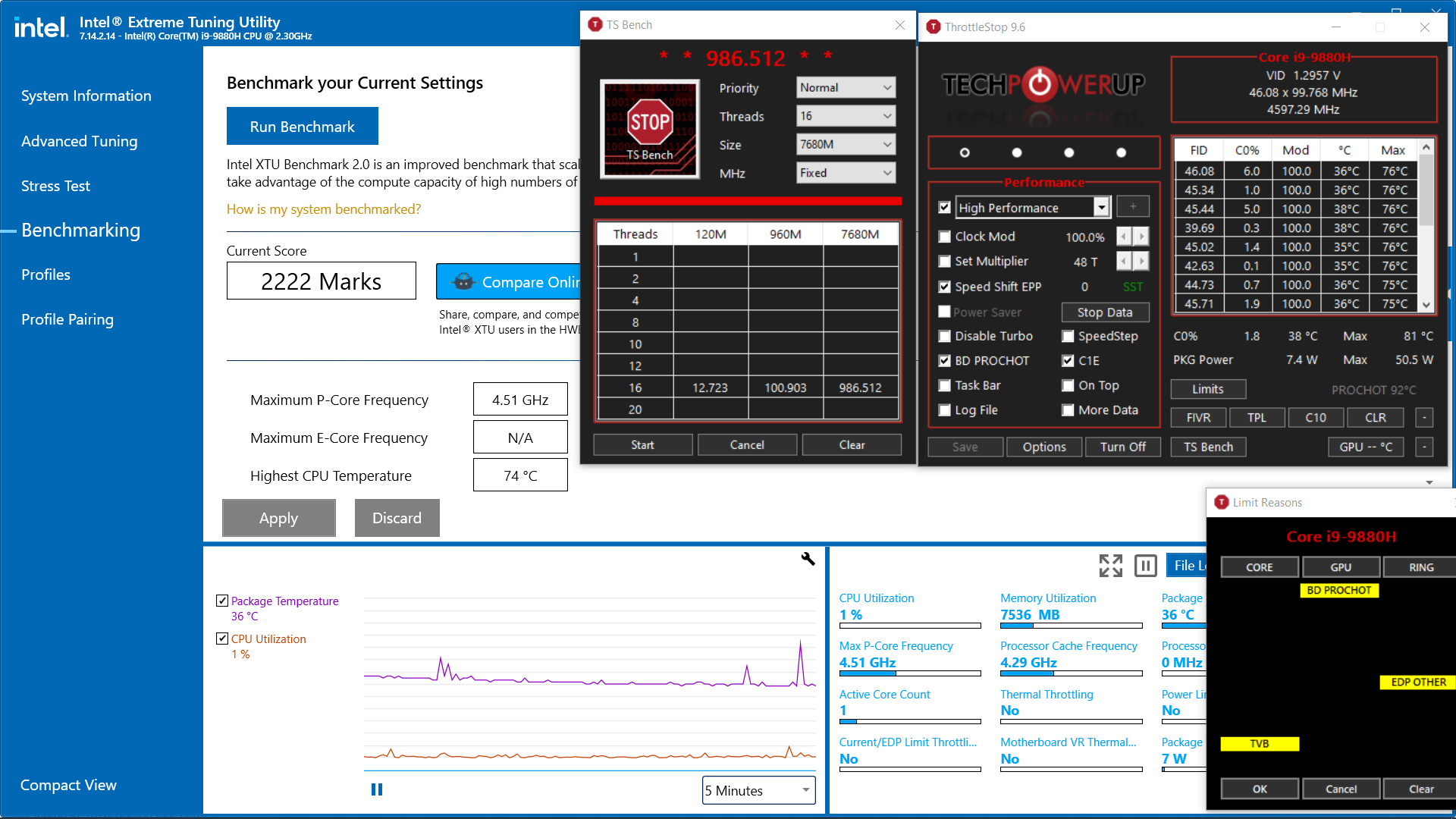Click the Apply button in XTU

(279, 518)
